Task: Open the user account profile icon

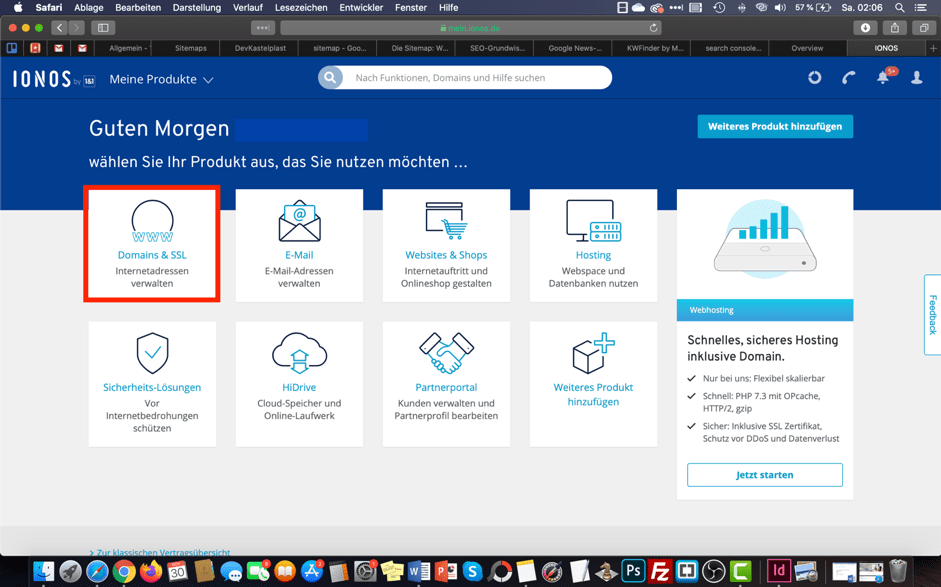Action: [x=917, y=78]
